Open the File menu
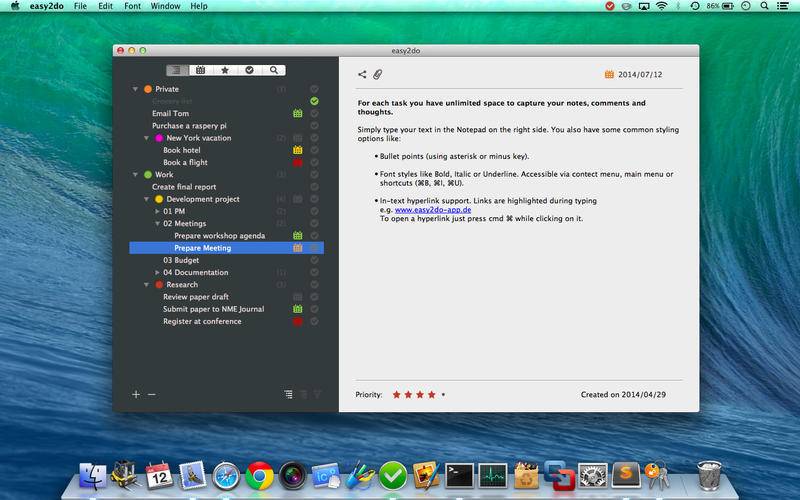Image resolution: width=800 pixels, height=500 pixels. coord(80,6)
